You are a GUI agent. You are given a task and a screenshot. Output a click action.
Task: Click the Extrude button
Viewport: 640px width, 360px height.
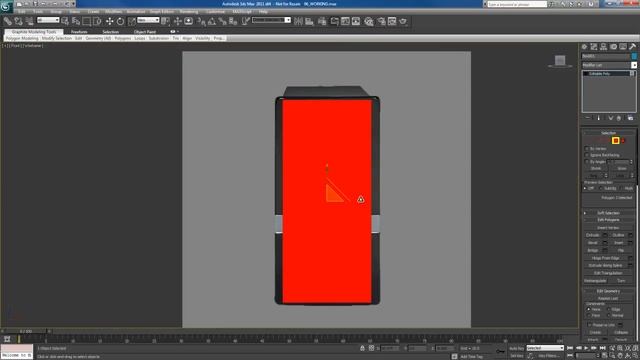593,235
